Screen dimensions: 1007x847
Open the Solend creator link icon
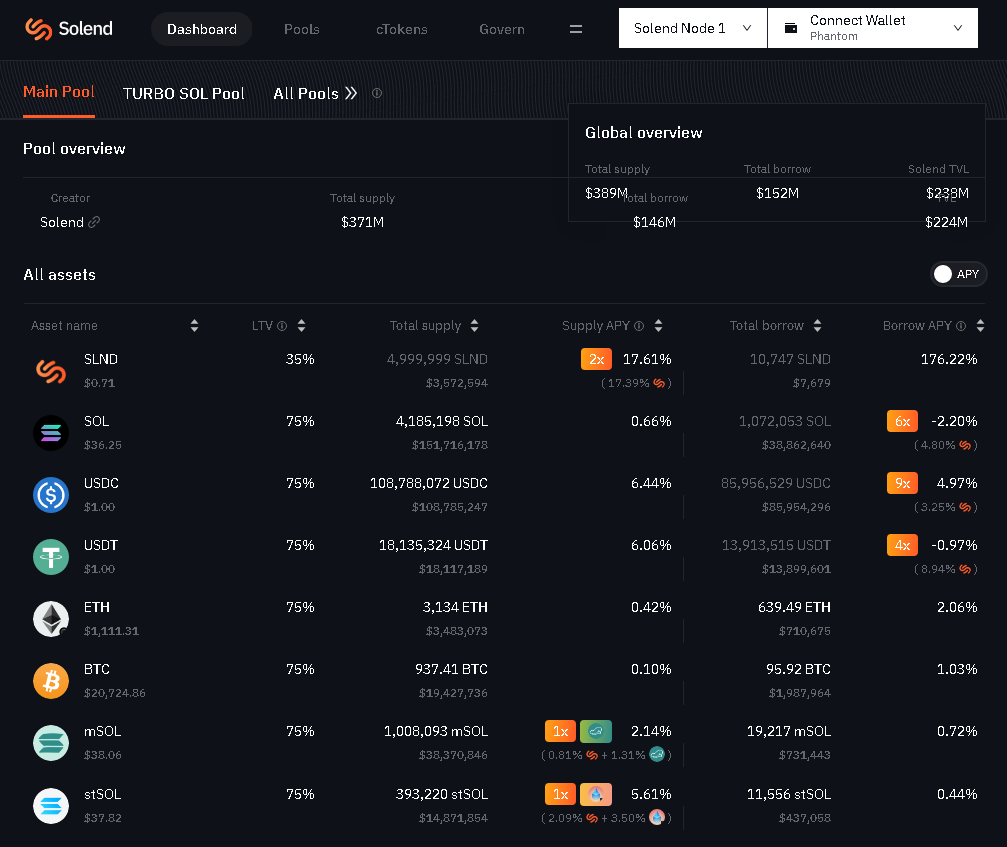pos(94,222)
